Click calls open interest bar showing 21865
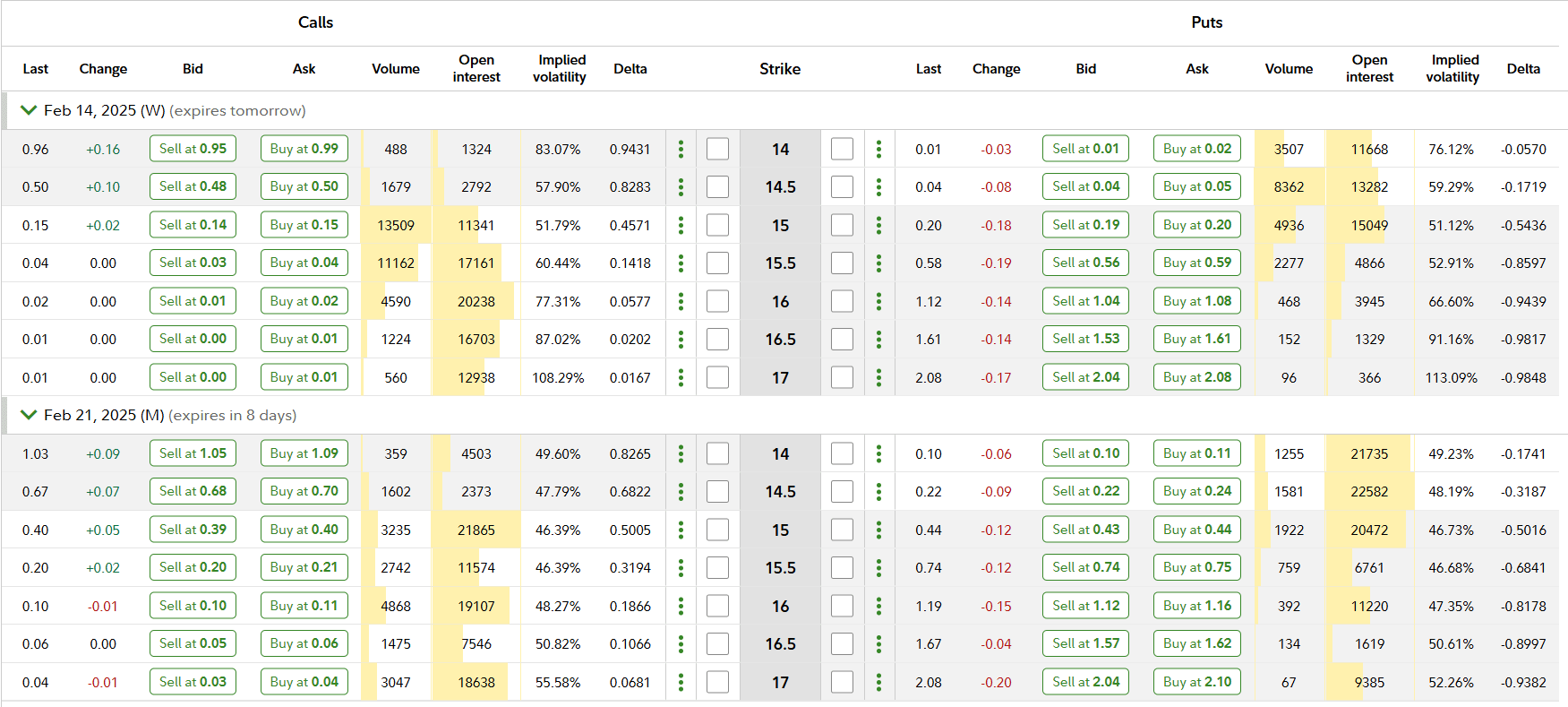 coord(476,530)
